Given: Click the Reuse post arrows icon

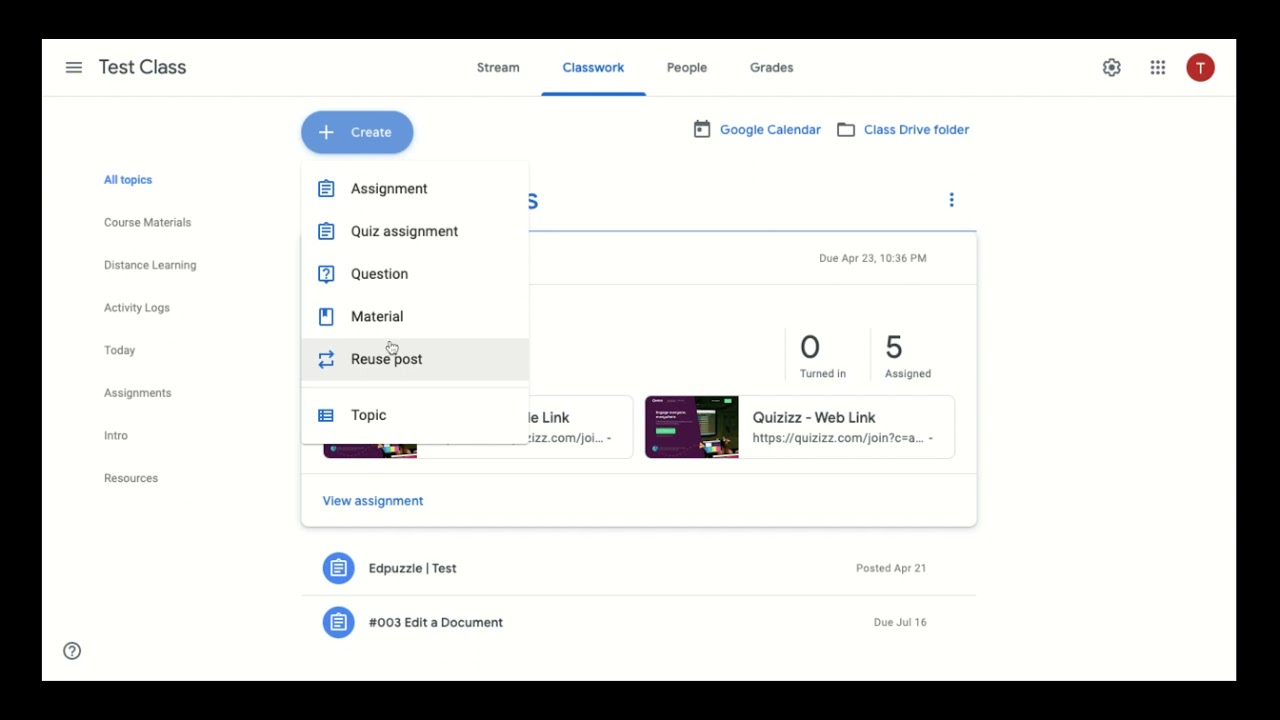Looking at the screenshot, I should click(326, 359).
